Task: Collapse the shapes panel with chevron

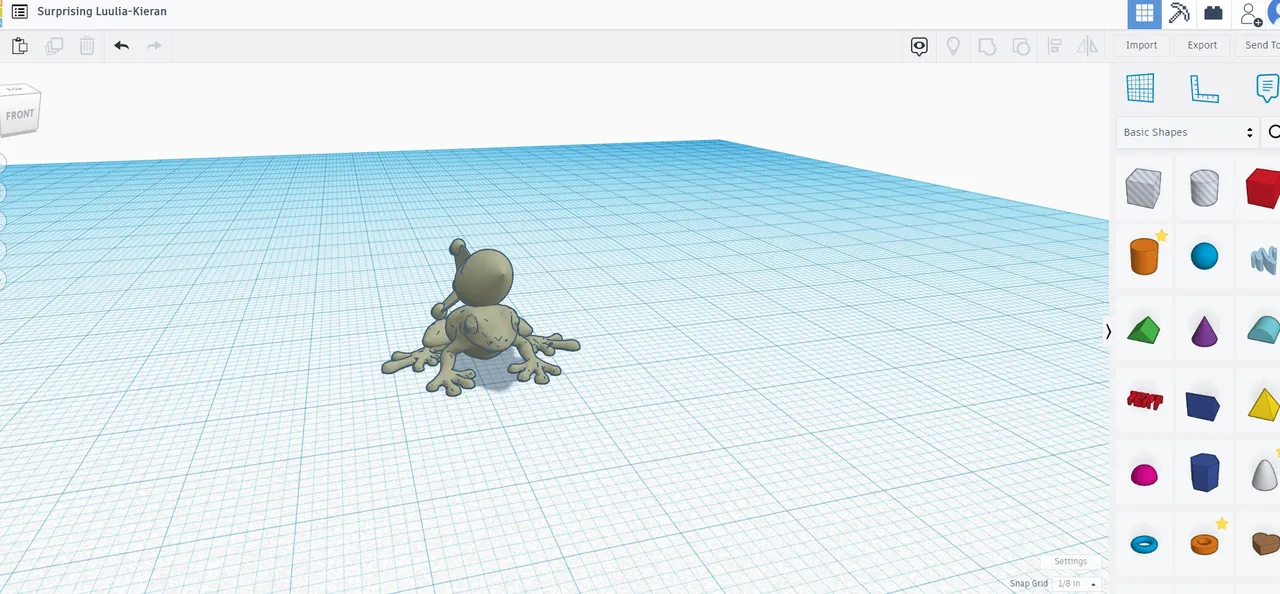Action: click(x=1108, y=331)
